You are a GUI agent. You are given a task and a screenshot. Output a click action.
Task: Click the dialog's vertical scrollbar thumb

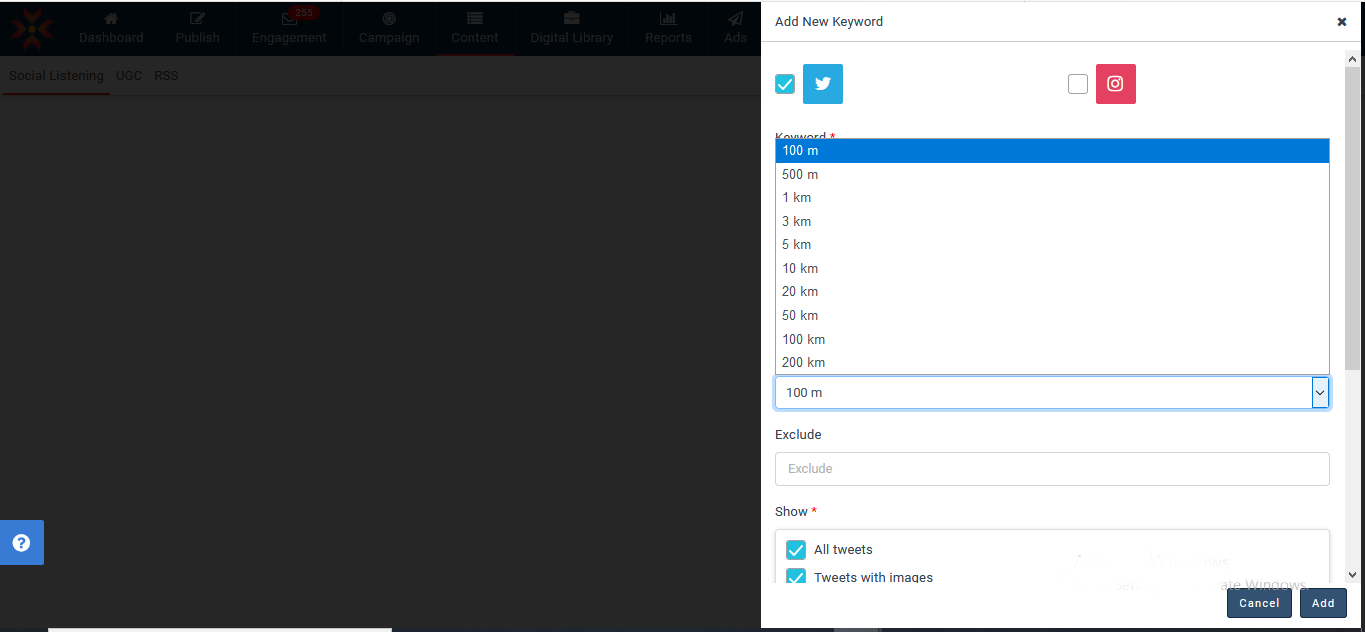(1352, 218)
